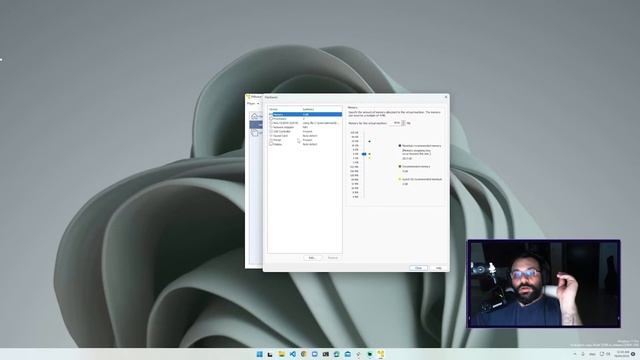Screen dimensions: 640x360
Task: Select the Display device row
Action: 305,144
